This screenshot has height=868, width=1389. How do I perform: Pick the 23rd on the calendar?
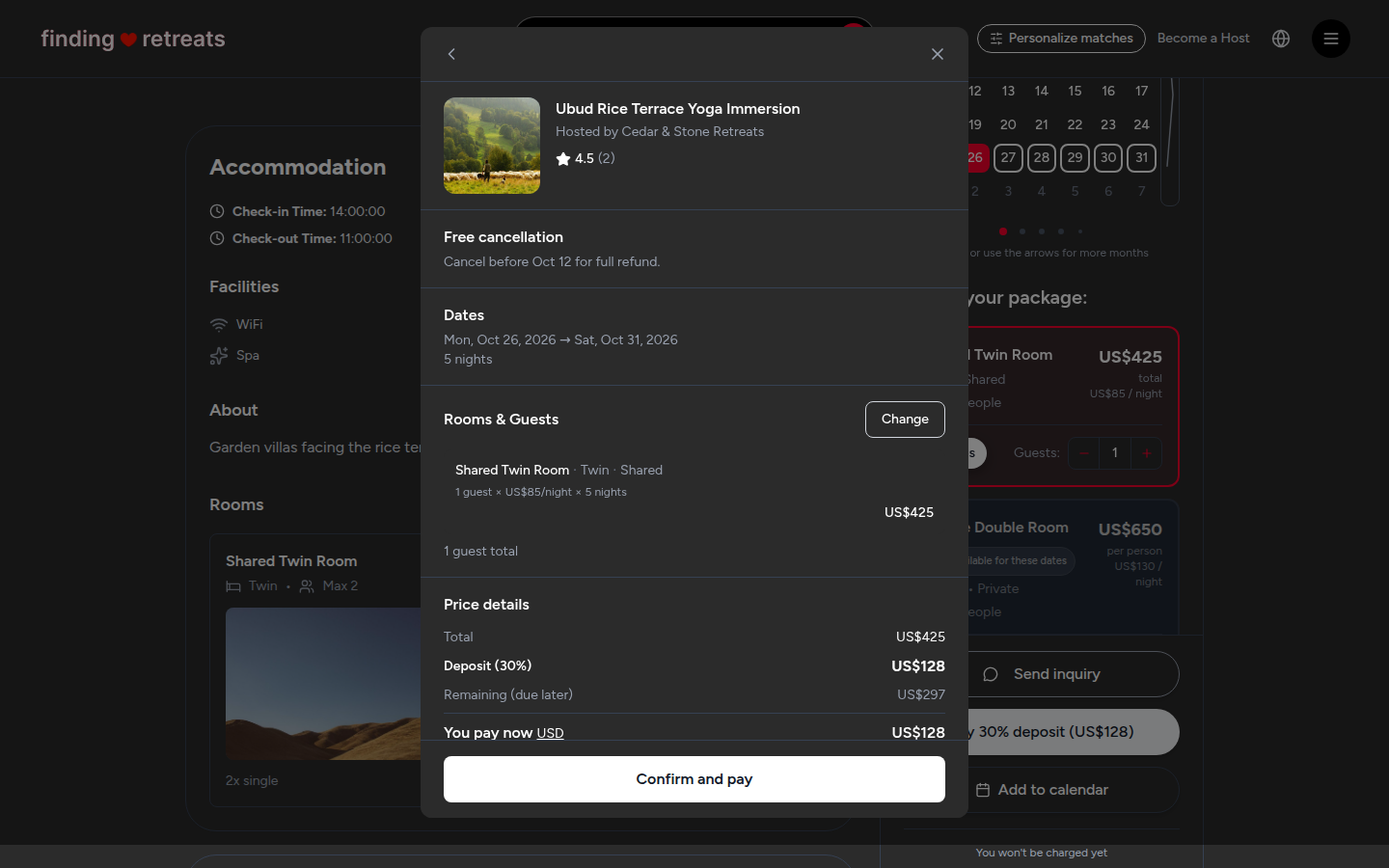coord(1108,124)
